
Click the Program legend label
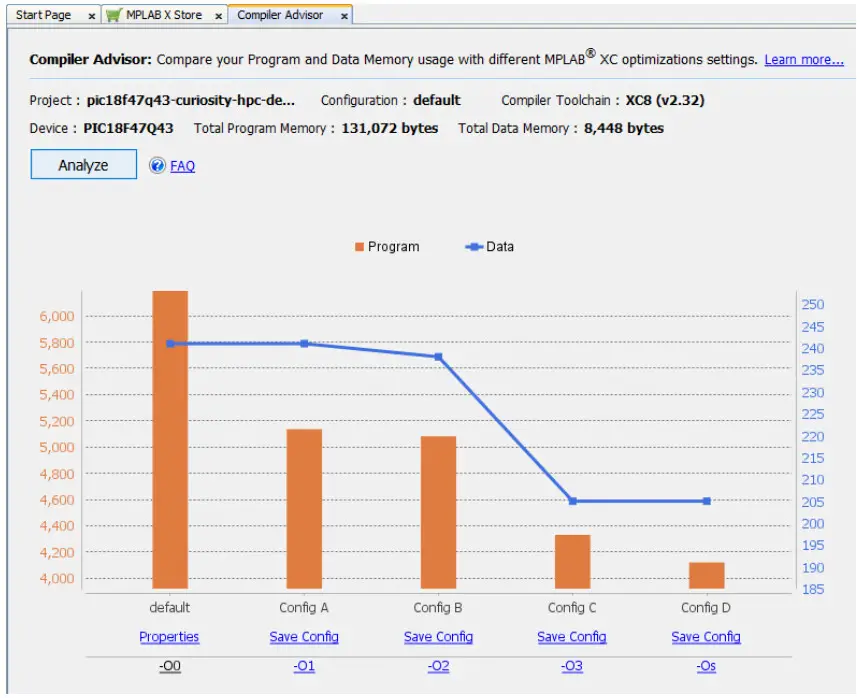pyautogui.click(x=394, y=247)
